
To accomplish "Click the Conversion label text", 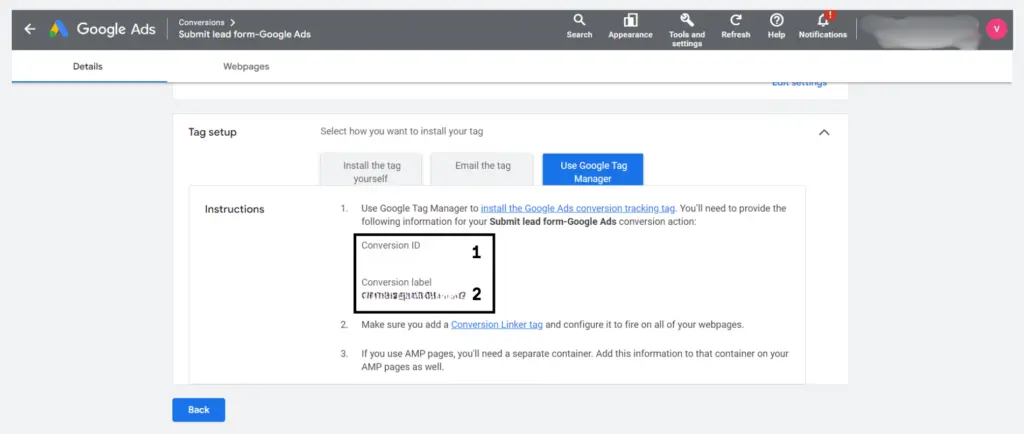I will coord(396,283).
